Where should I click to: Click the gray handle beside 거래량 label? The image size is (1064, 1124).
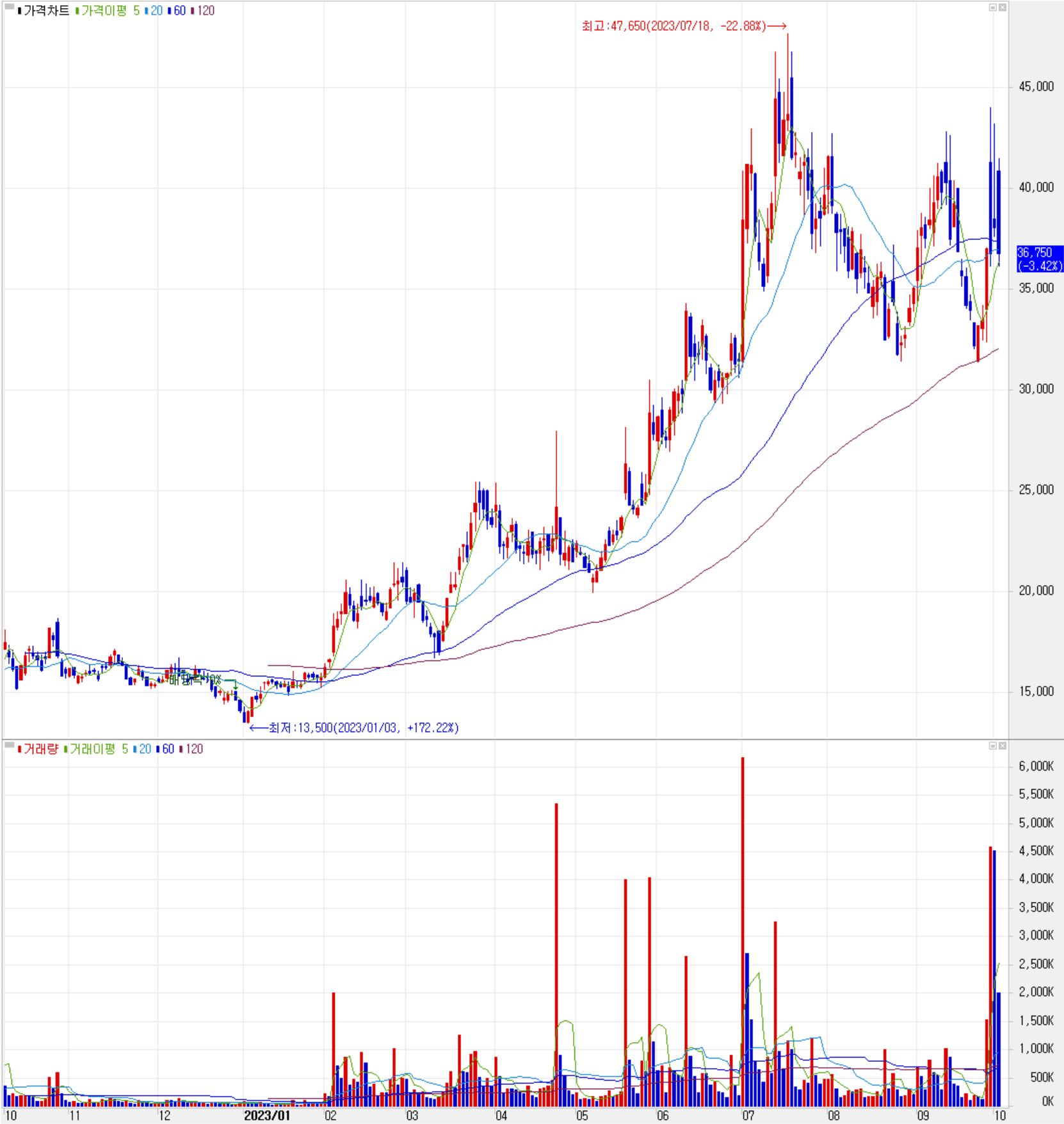(9, 745)
